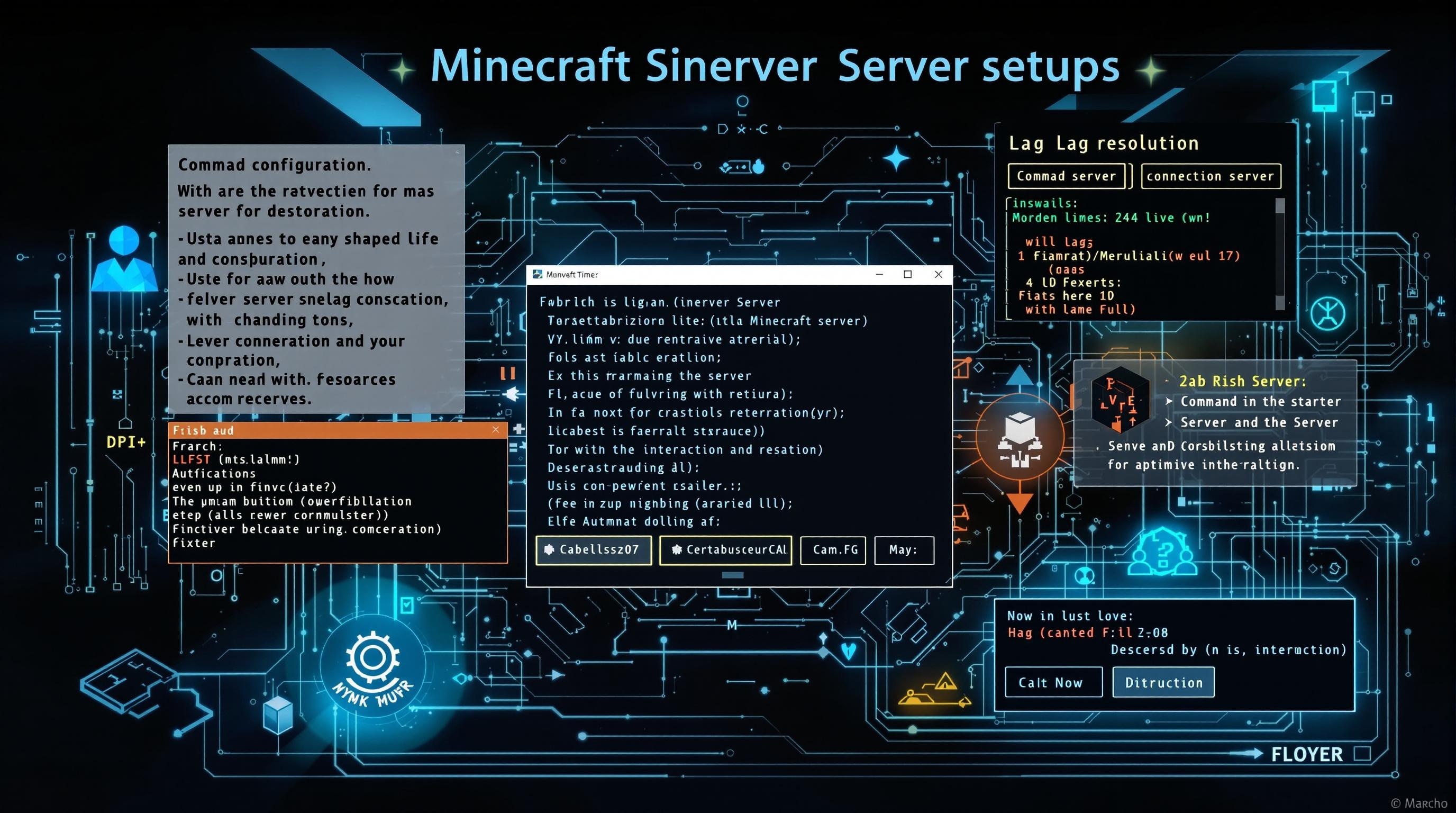Click 'Elfe Autmnat dolling af:' line
The width and height of the screenshot is (1456, 813).
click(x=634, y=521)
